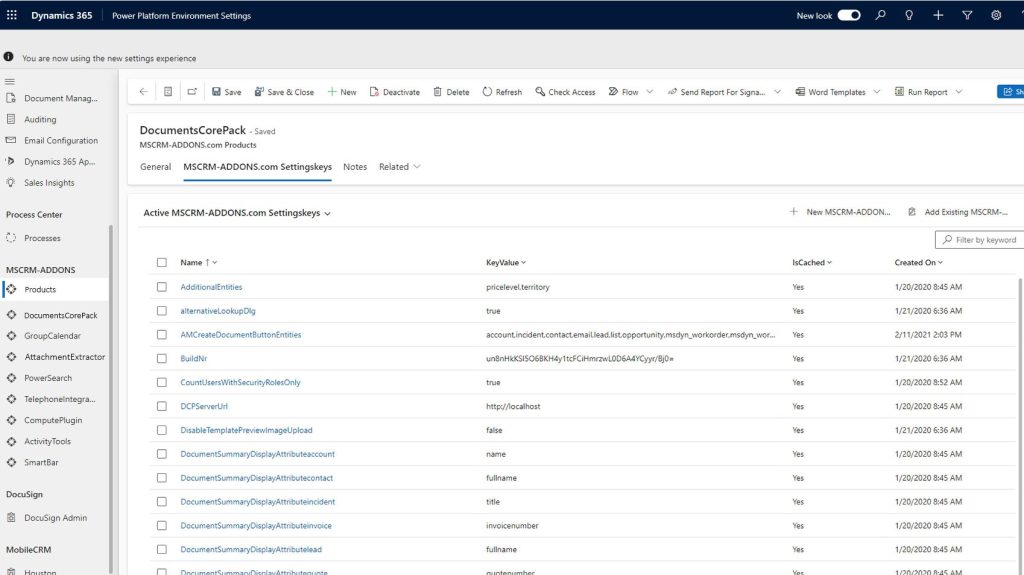The image size is (1024, 575).
Task: Expand Send Report For Signature chevron
Action: (x=777, y=91)
